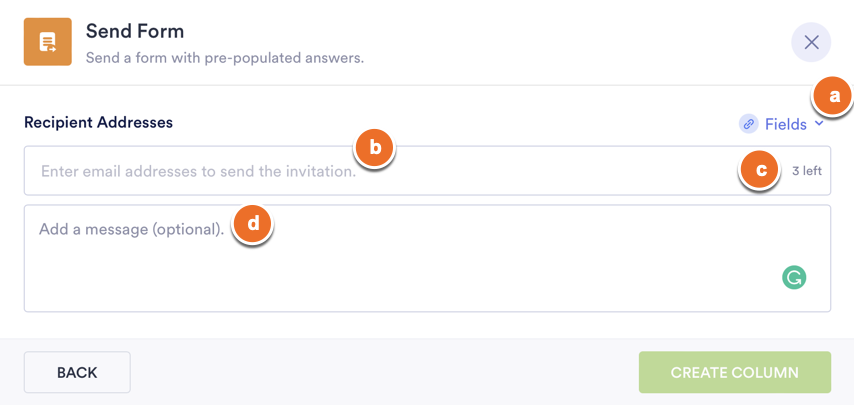
Task: Click the orange marker labeled a
Action: [832, 97]
